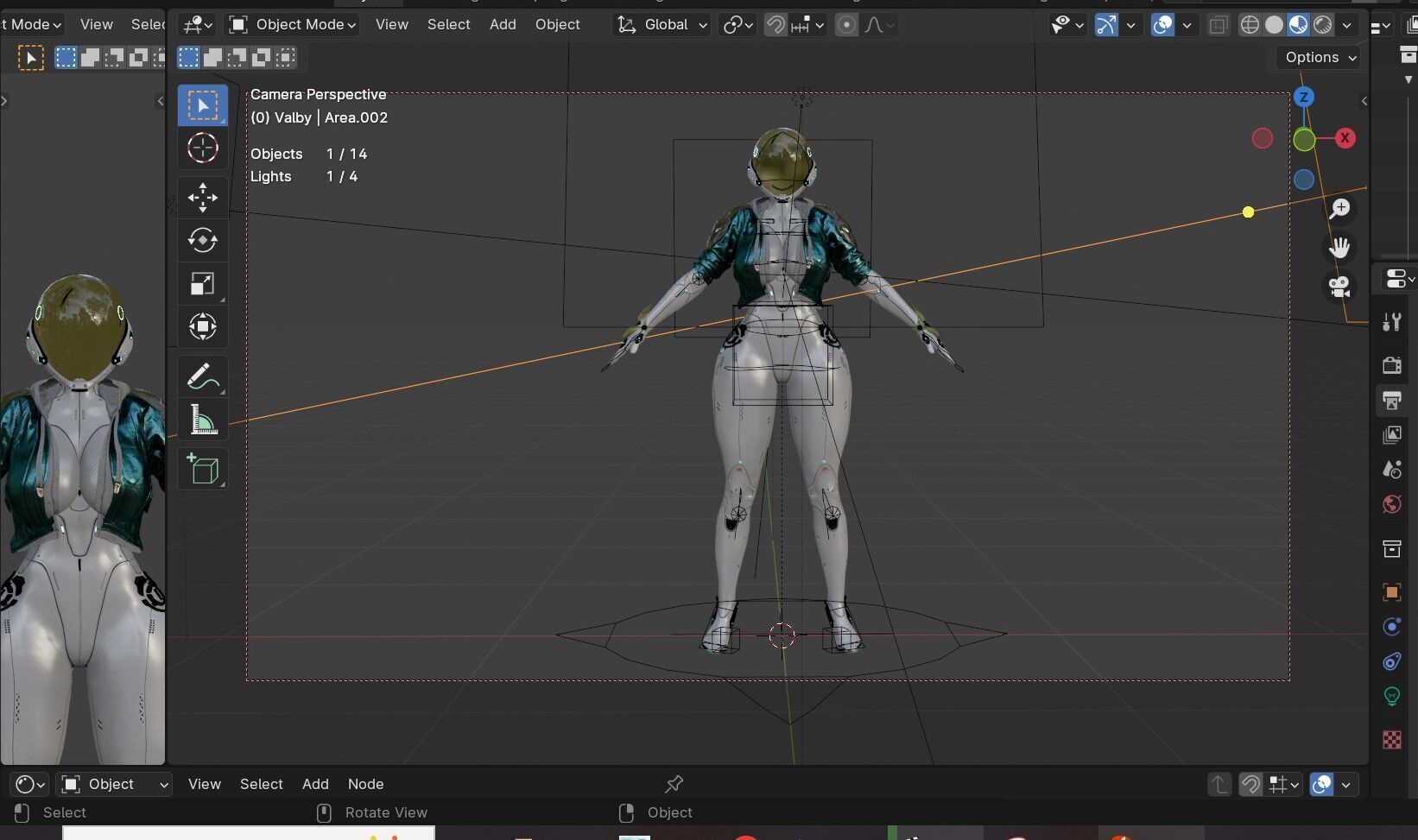Viewport: 1418px width, 840px height.
Task: Expand the overlays options dropdown arrow
Action: (x=1187, y=25)
